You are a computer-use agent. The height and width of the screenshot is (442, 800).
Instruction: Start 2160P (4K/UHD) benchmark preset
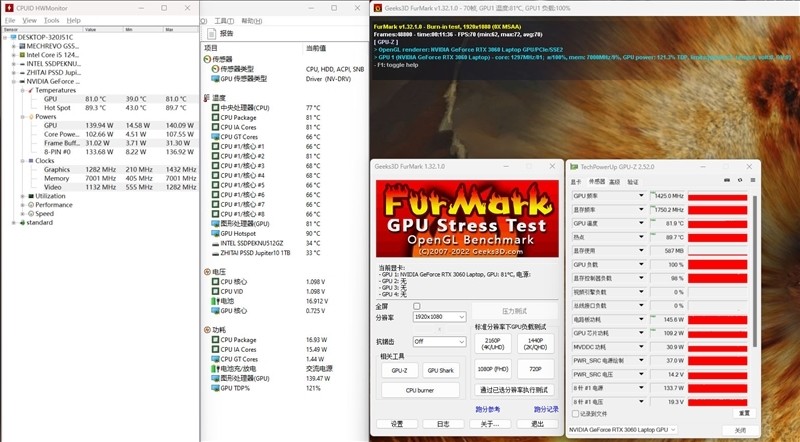(493, 343)
